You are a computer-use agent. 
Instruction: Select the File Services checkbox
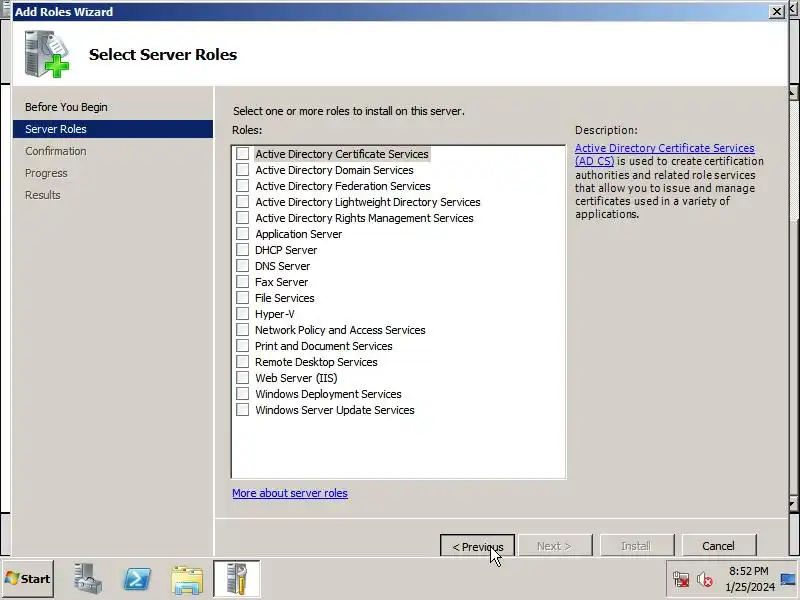(242, 297)
